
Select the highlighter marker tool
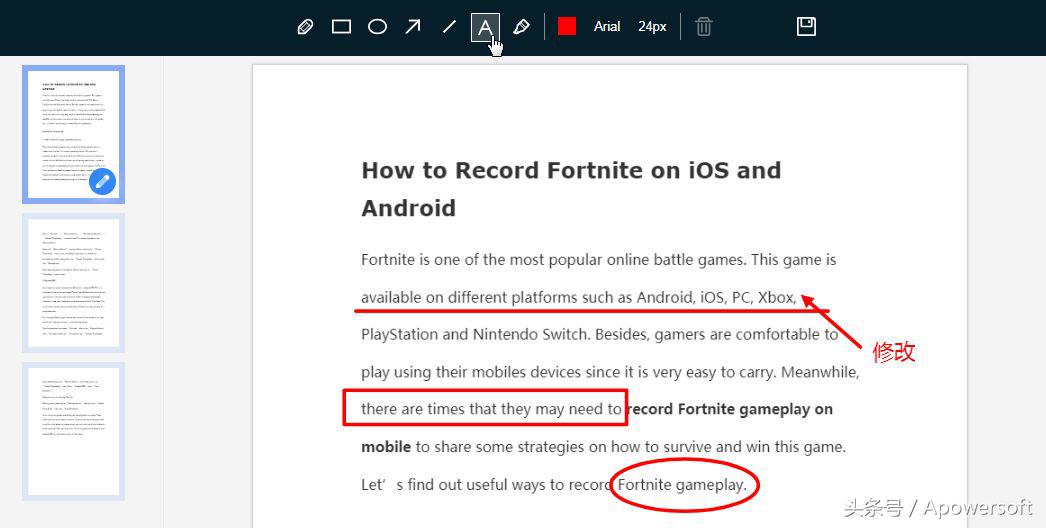(x=521, y=27)
